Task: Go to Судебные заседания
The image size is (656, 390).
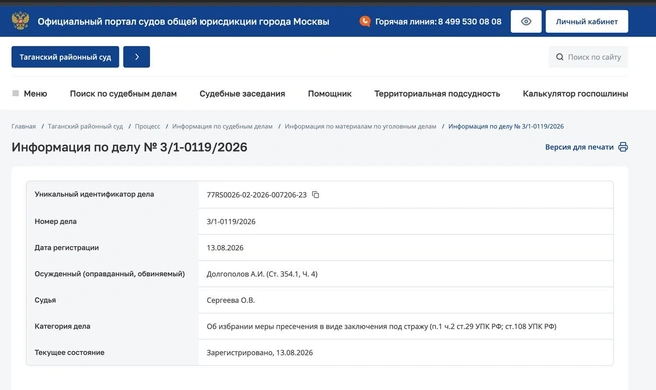Action: click(x=242, y=94)
